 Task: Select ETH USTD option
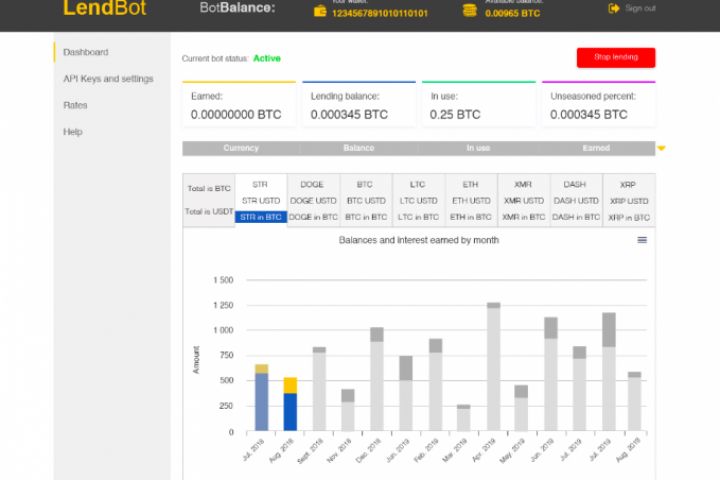click(x=471, y=201)
